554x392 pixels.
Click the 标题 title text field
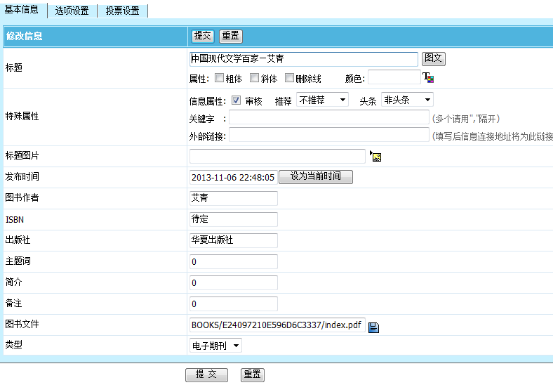coord(303,59)
